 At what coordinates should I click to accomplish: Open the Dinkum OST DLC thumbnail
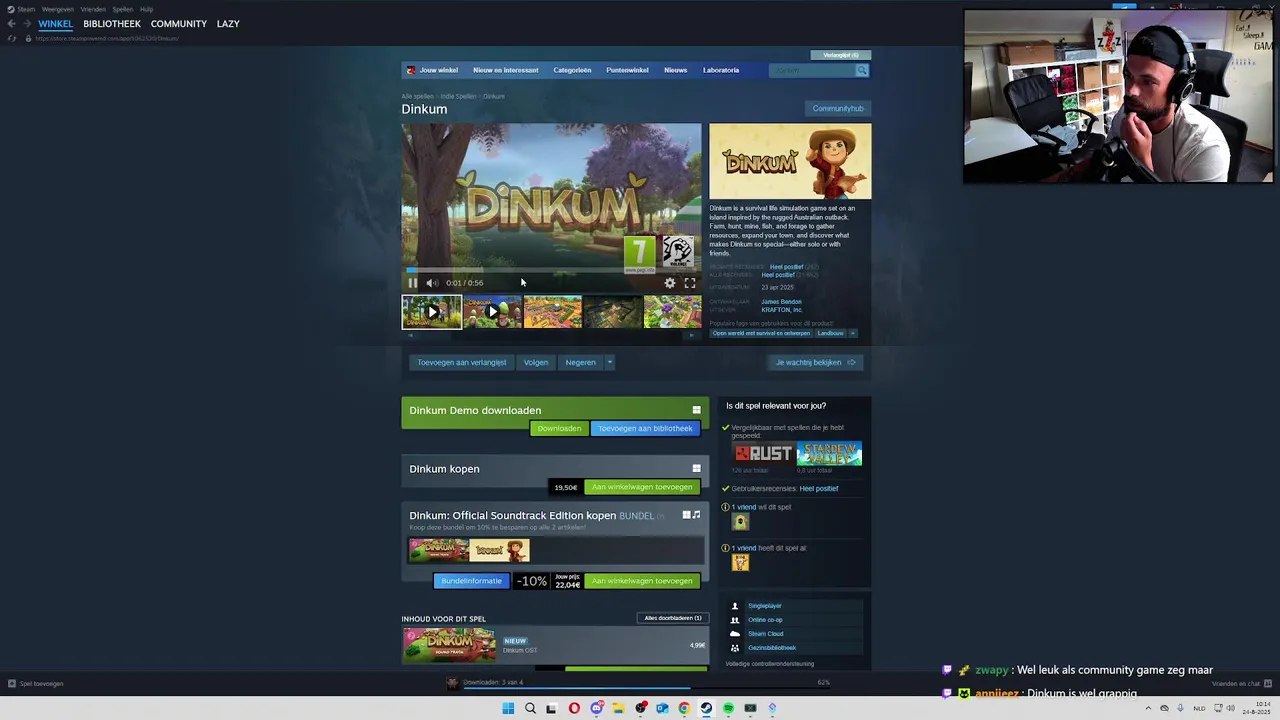point(449,645)
